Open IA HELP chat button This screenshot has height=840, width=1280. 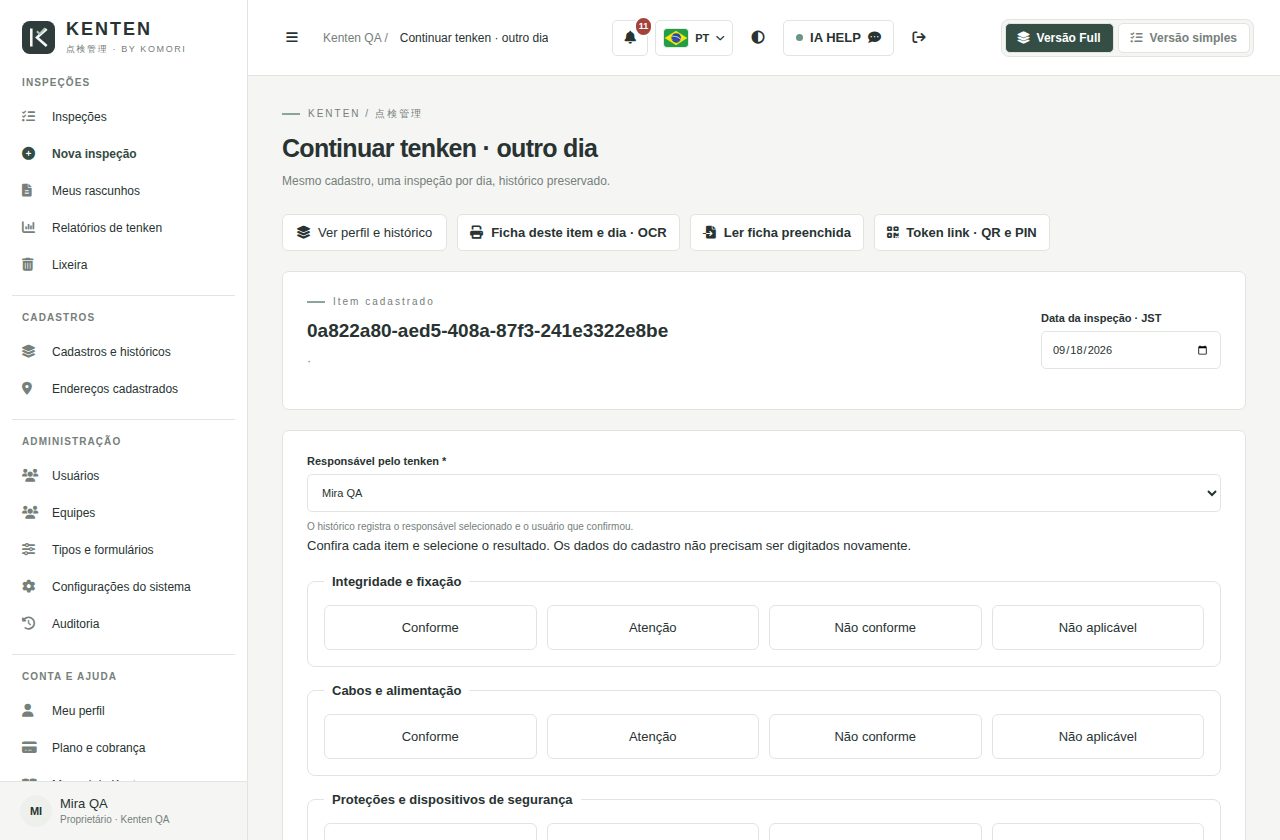[x=838, y=38]
